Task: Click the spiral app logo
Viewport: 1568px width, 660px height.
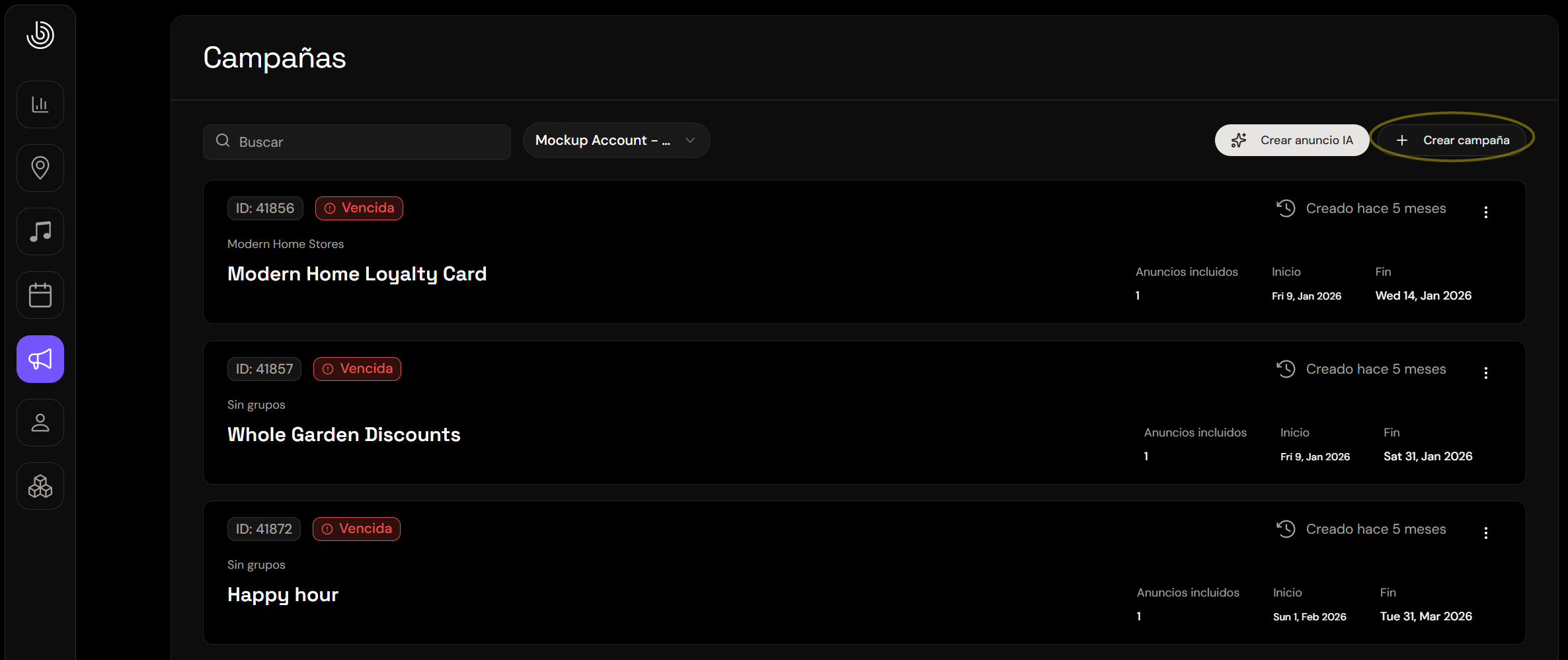Action: tap(40, 34)
